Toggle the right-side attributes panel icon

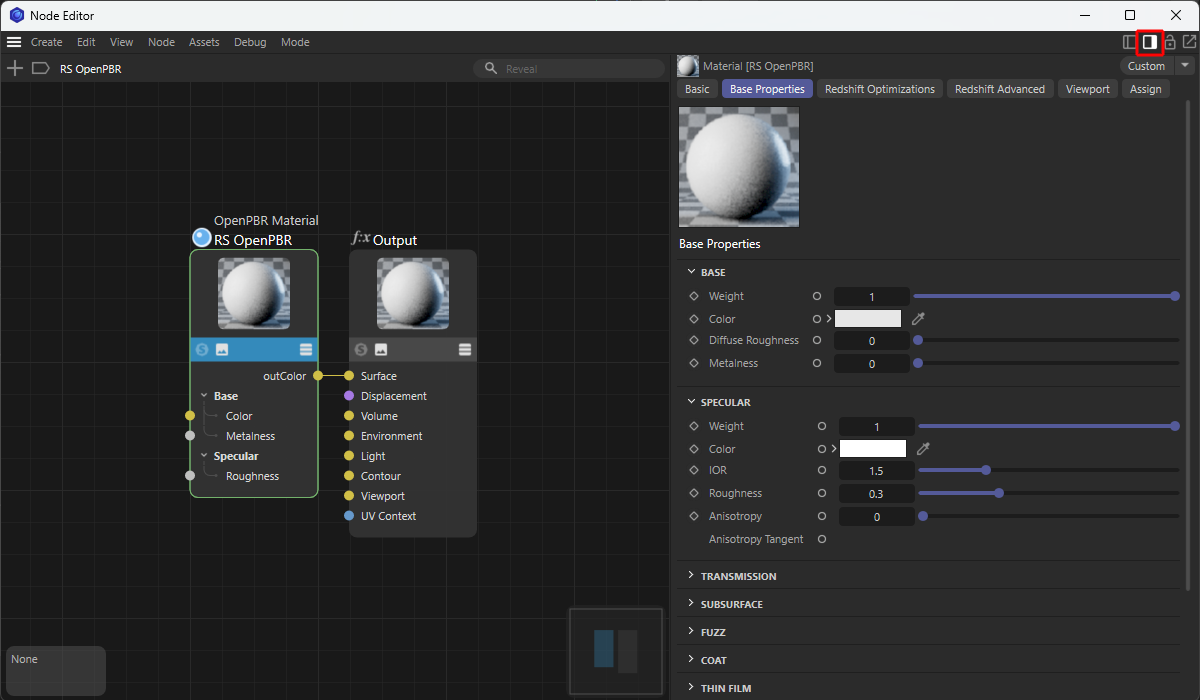[x=1149, y=42]
